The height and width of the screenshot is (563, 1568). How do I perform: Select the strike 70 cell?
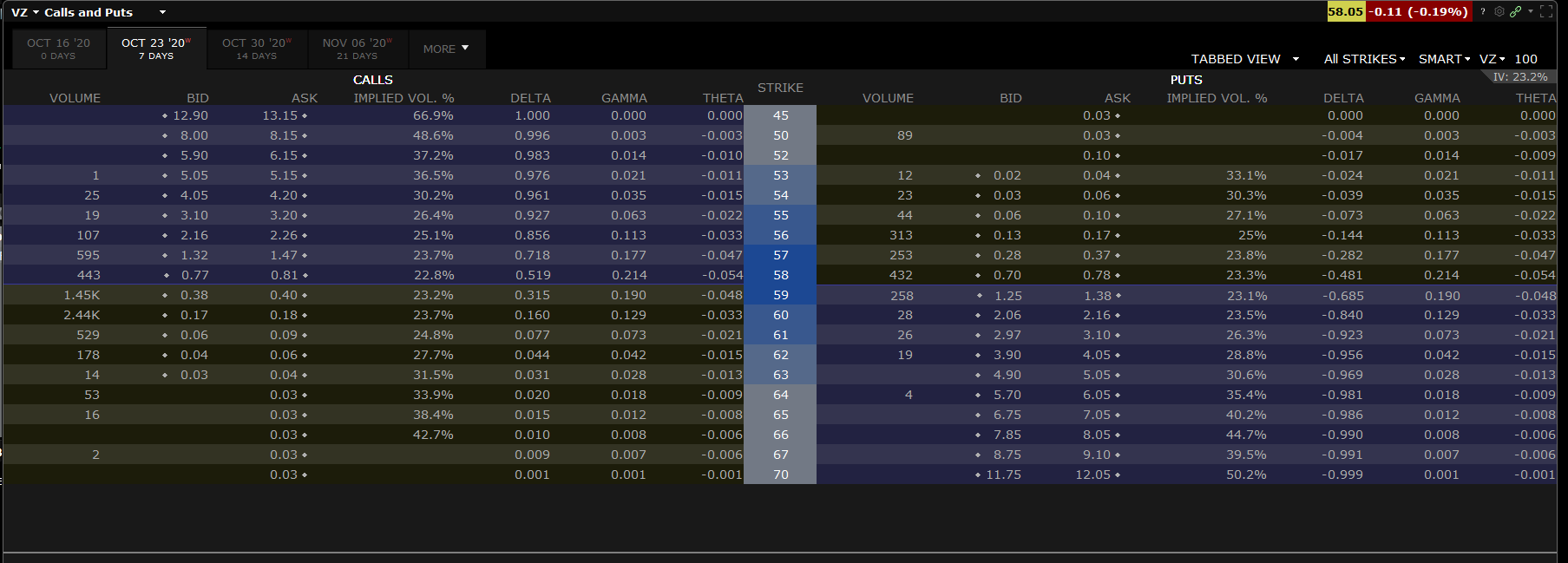coord(780,475)
